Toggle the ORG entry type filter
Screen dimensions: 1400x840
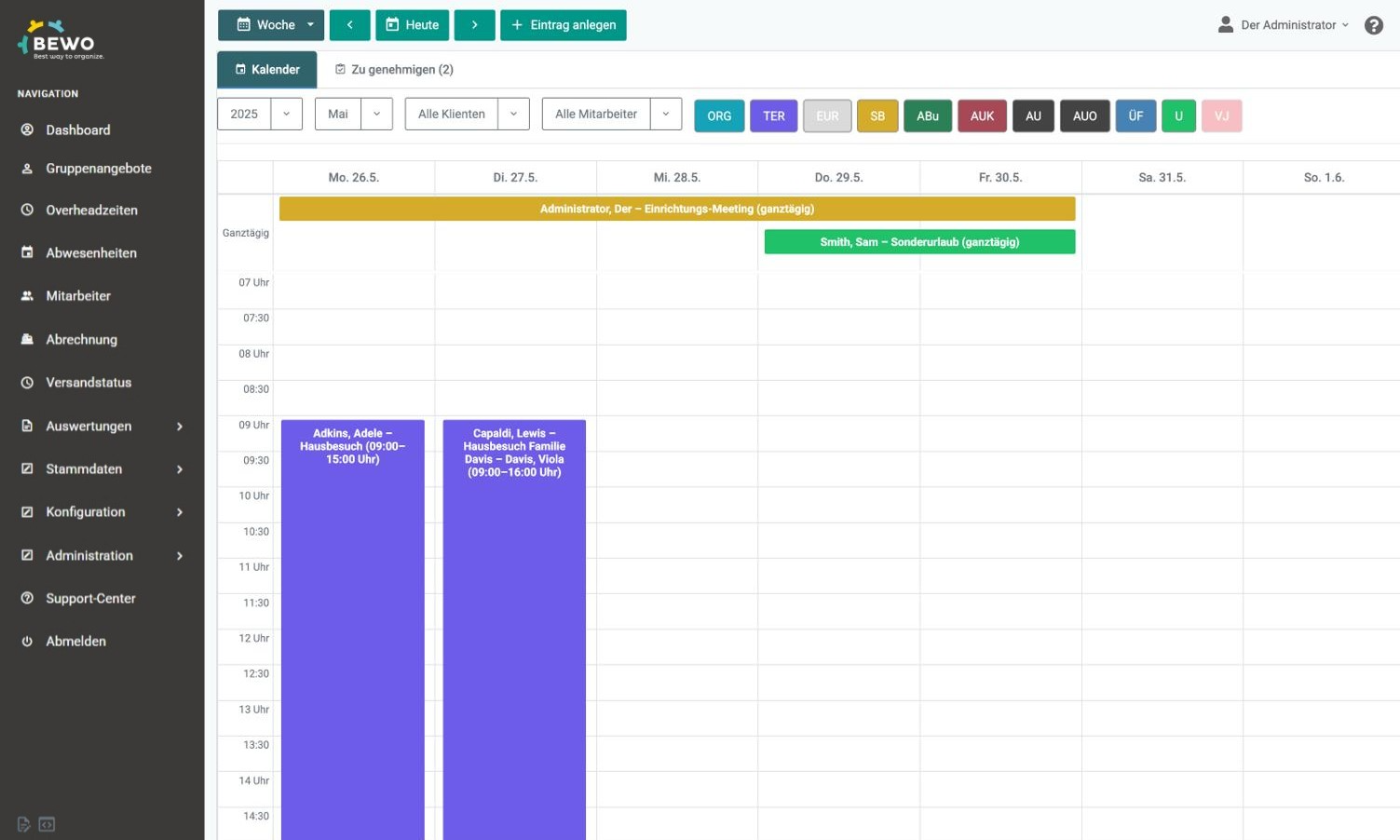[x=719, y=115]
